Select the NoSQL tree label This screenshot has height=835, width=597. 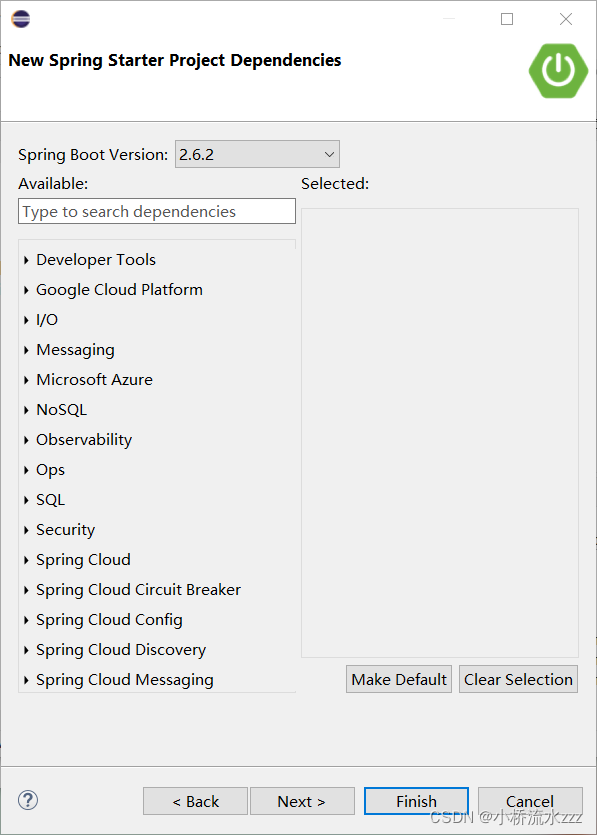(61, 410)
